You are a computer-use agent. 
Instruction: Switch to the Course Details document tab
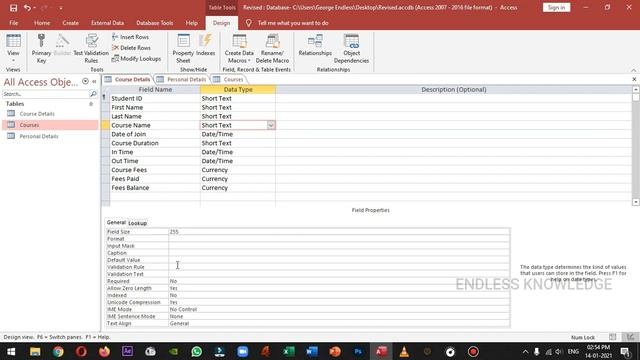point(127,80)
